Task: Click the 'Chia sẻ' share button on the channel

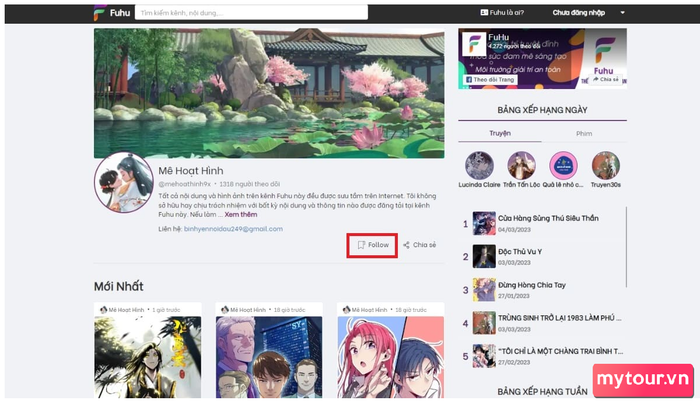Action: tap(420, 245)
